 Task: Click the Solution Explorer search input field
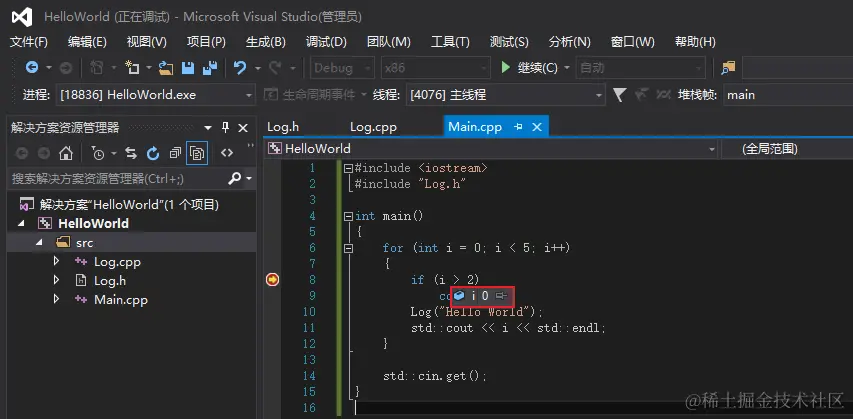click(118, 178)
